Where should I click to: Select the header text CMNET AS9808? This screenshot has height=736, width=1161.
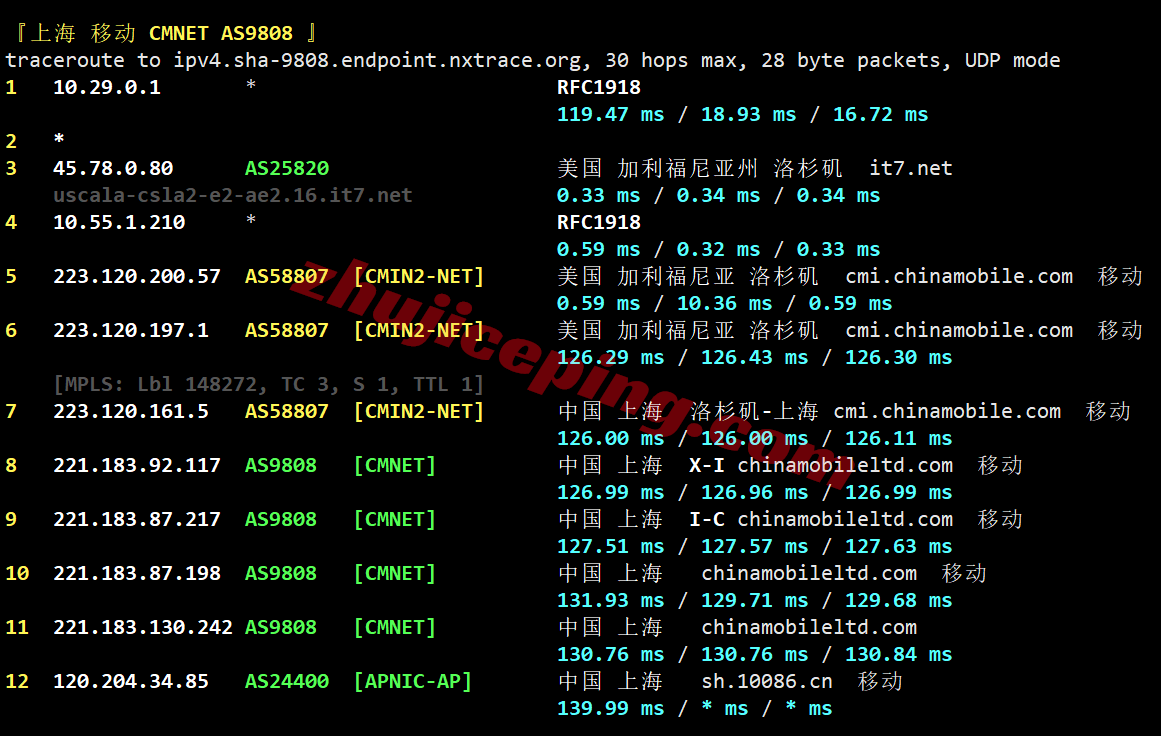click(221, 33)
